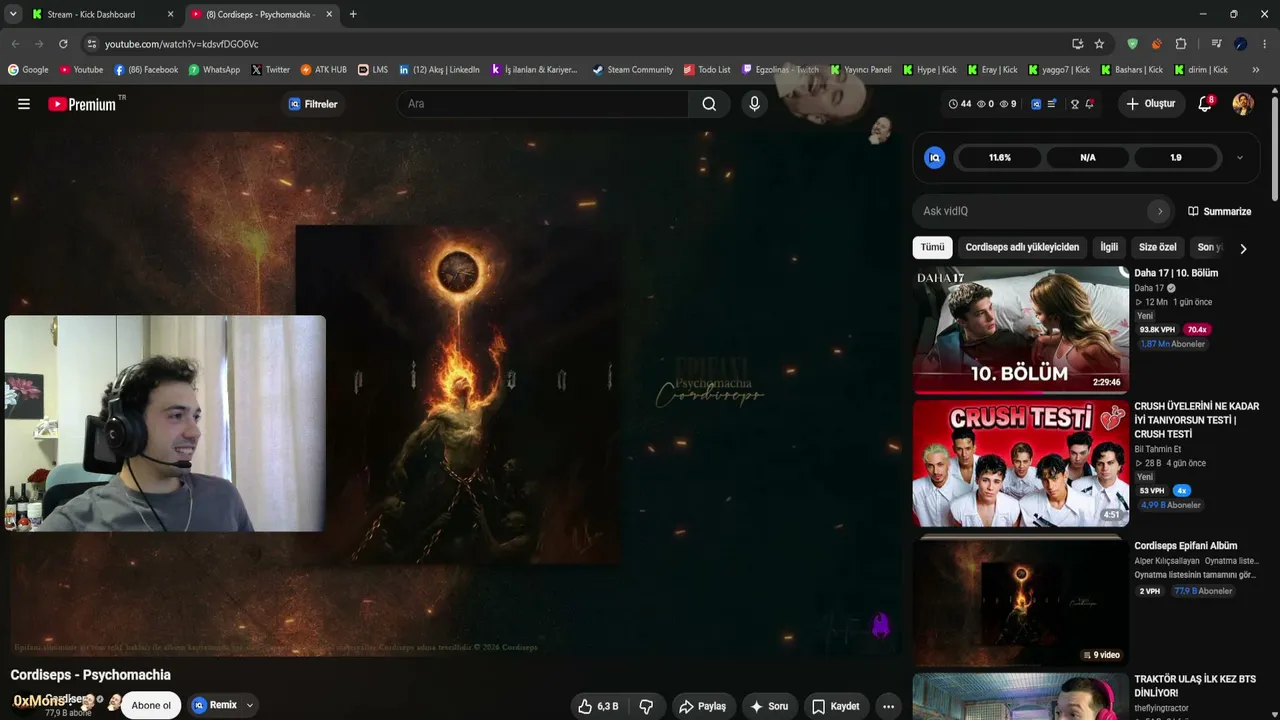The height and width of the screenshot is (720, 1280).
Task: Open the YouTube account avatar menu
Action: (1243, 104)
